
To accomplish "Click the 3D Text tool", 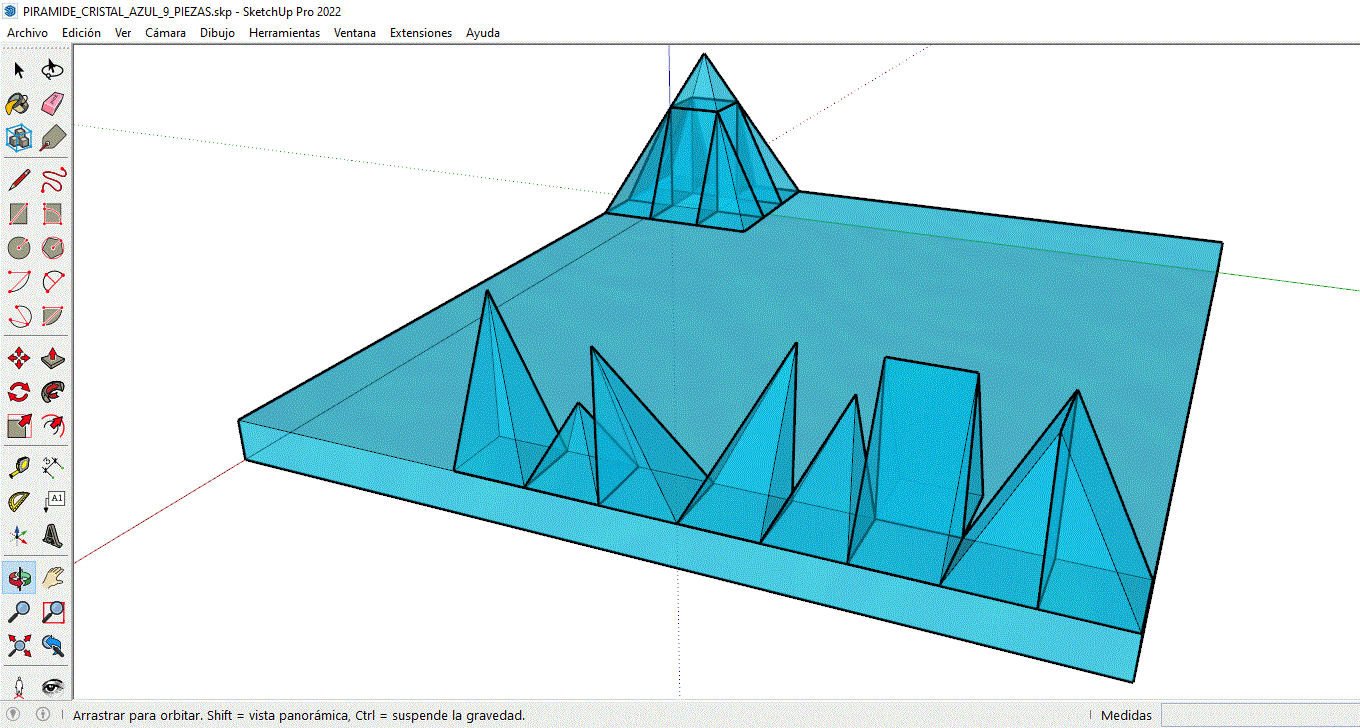I will 54,536.
